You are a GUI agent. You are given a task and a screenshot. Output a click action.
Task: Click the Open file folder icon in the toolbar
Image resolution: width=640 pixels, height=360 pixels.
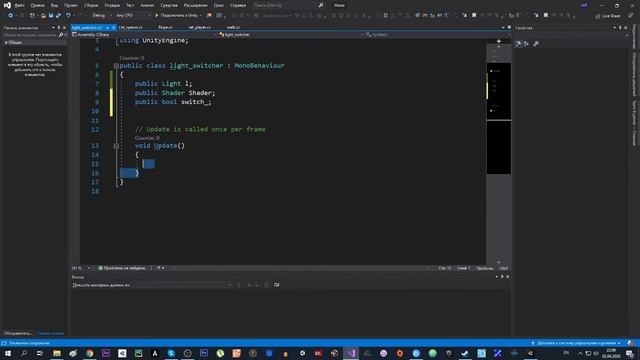click(x=43, y=16)
